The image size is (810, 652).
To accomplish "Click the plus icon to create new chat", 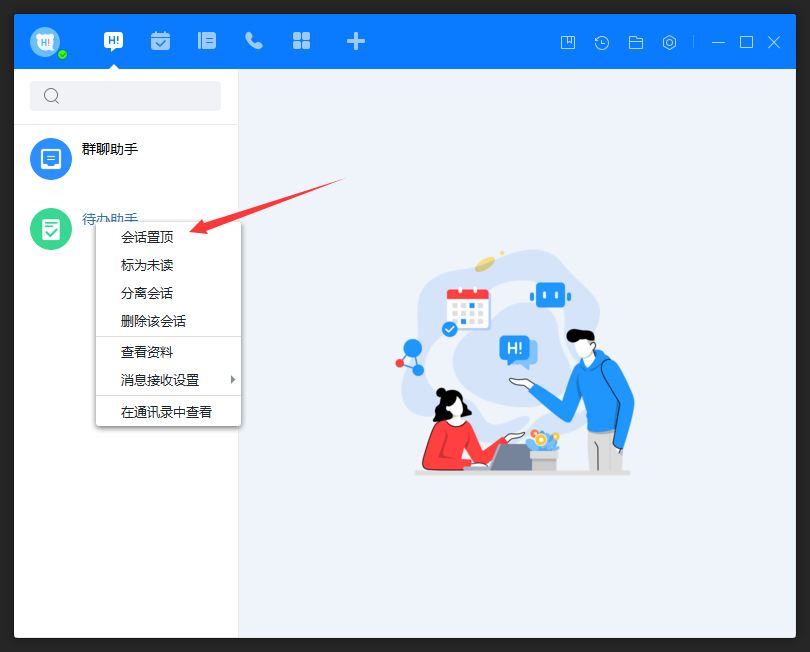I will coord(356,41).
